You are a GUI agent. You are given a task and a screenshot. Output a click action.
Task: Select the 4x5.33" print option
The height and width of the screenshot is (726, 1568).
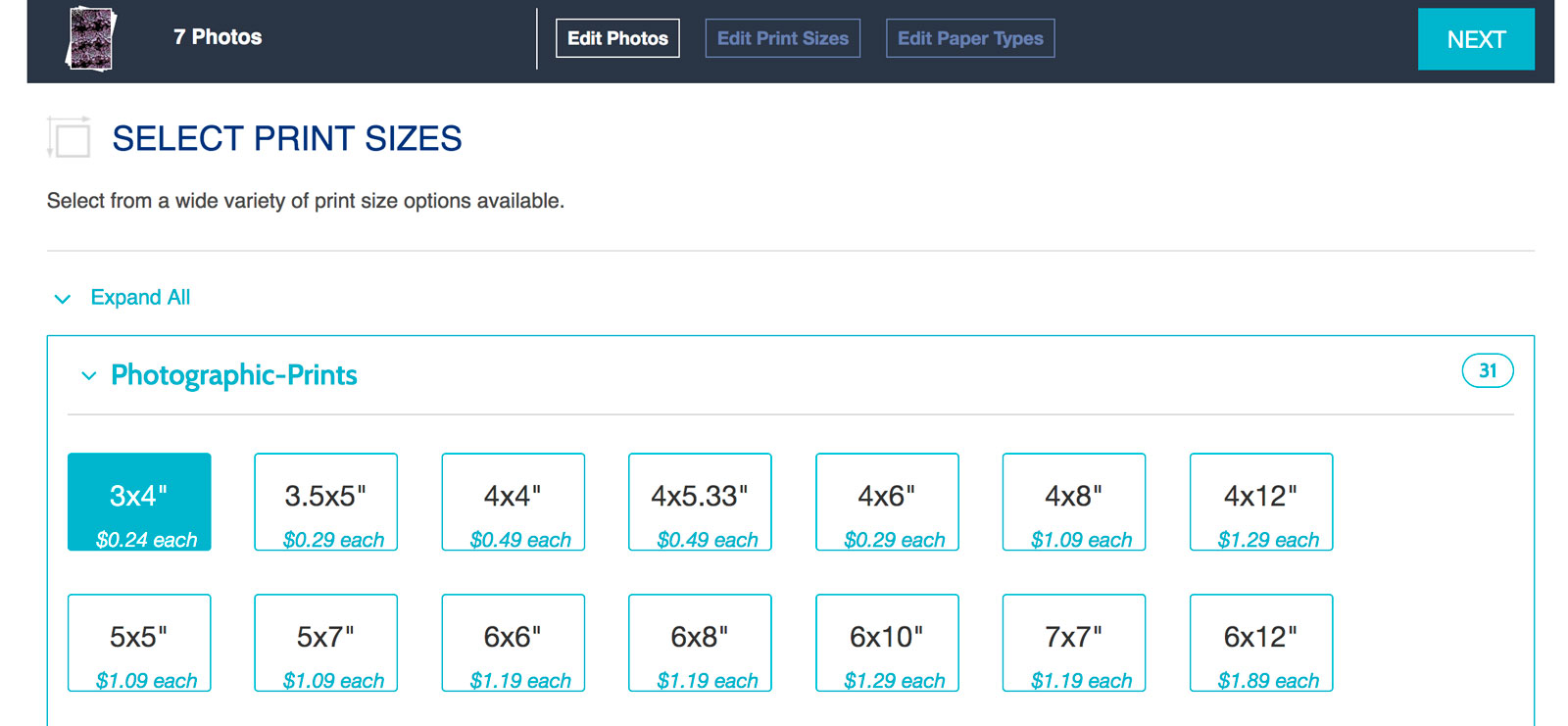tap(700, 502)
